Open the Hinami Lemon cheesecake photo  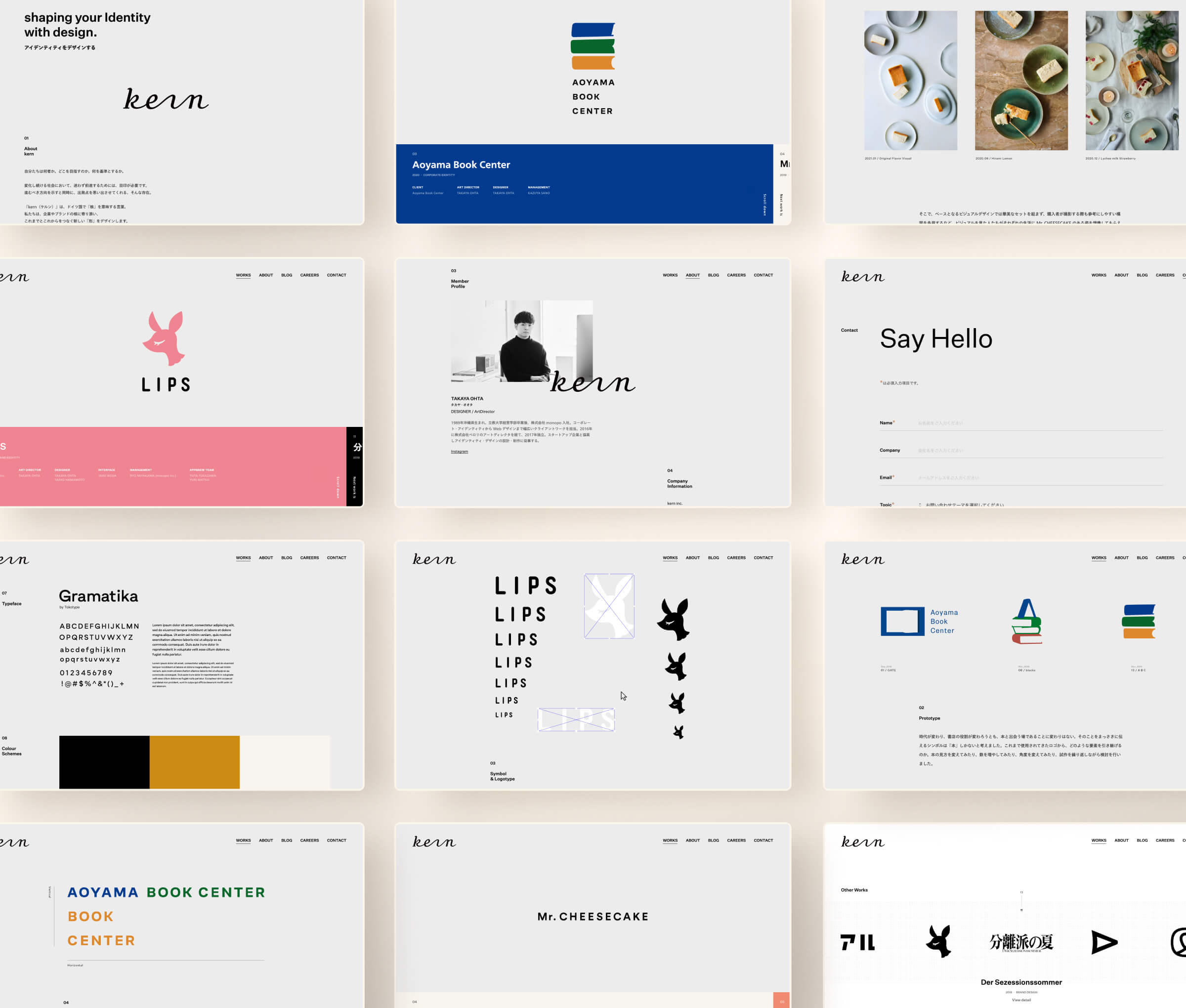coord(1021,81)
